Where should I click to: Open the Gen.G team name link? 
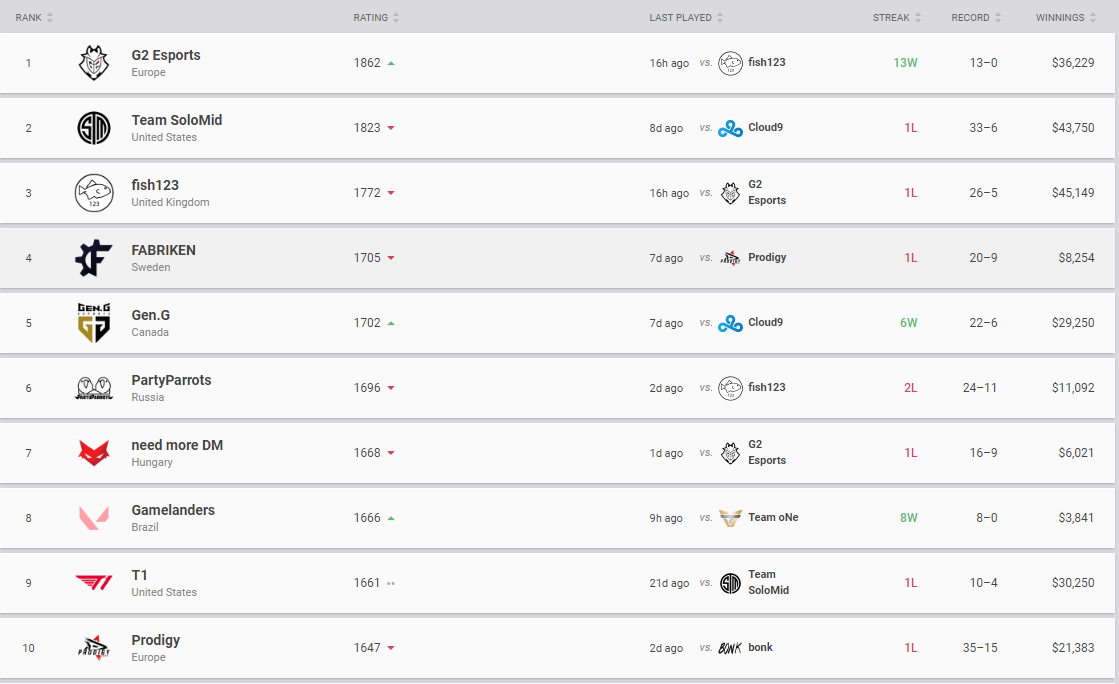pos(151,315)
